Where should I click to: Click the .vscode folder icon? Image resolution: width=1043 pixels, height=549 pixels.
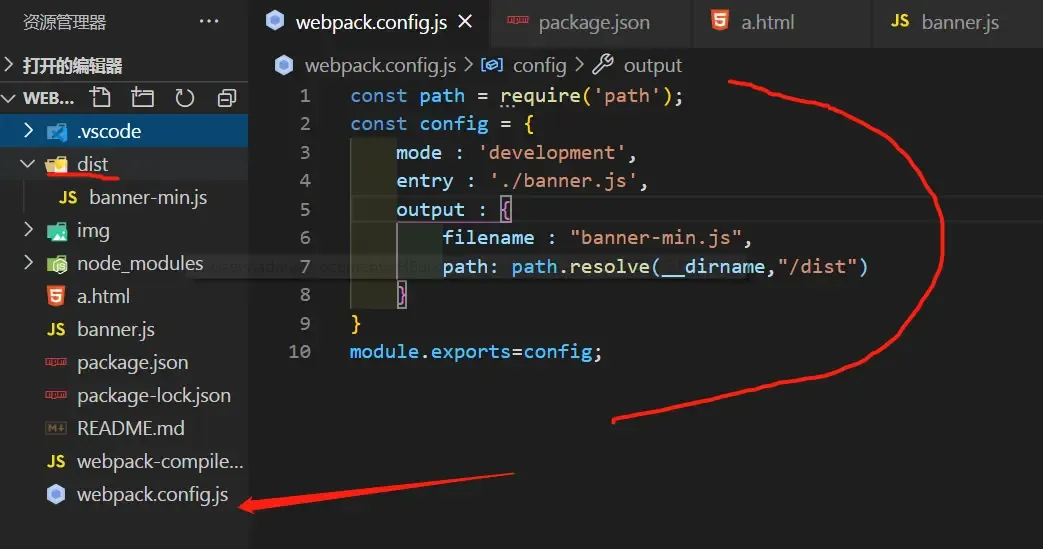click(57, 132)
